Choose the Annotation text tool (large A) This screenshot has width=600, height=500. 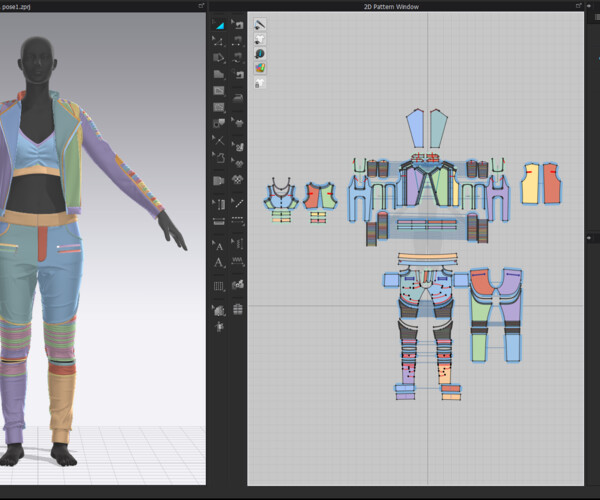click(219, 262)
